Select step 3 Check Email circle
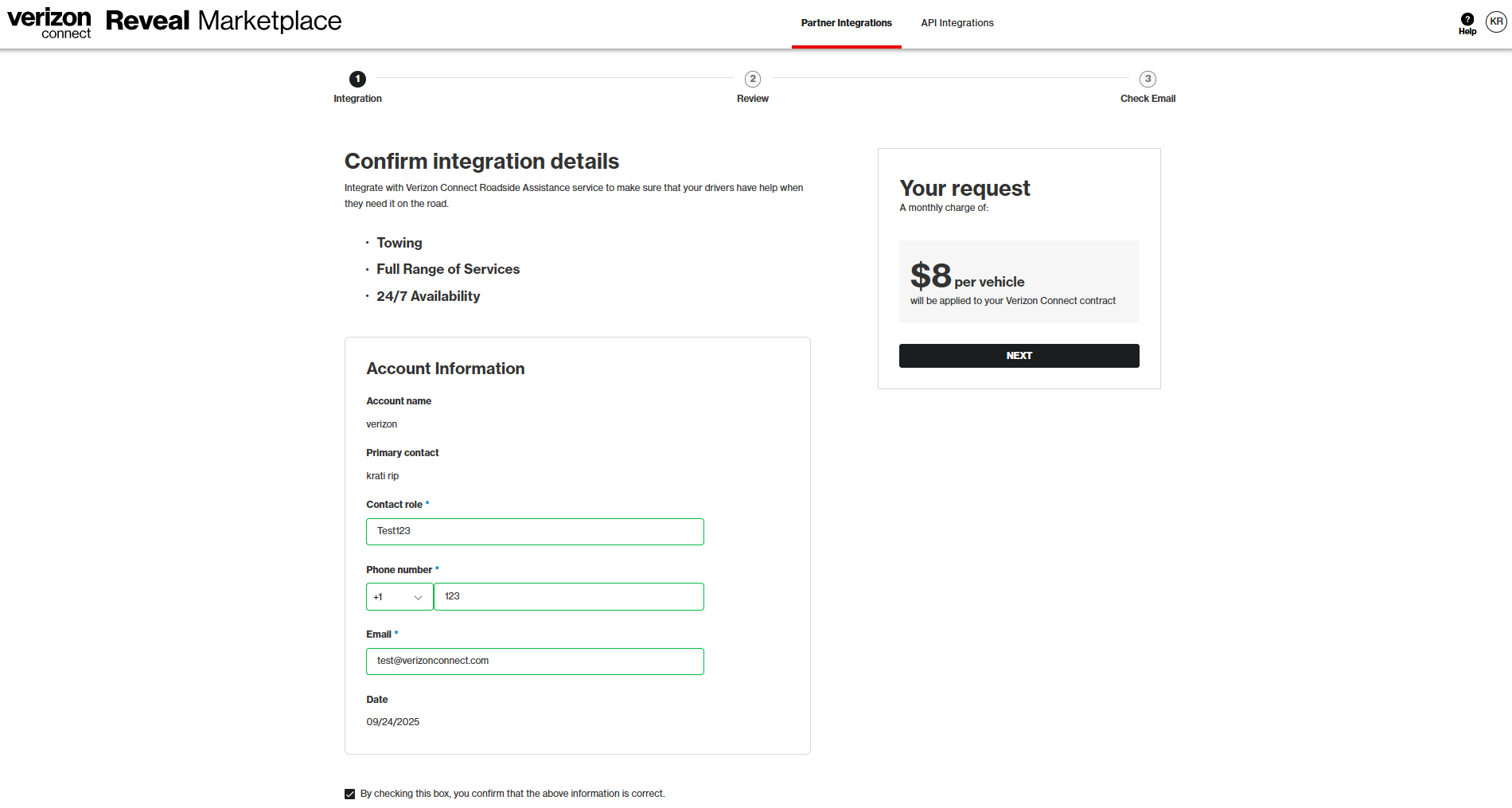This screenshot has width=1512, height=808. click(1148, 79)
